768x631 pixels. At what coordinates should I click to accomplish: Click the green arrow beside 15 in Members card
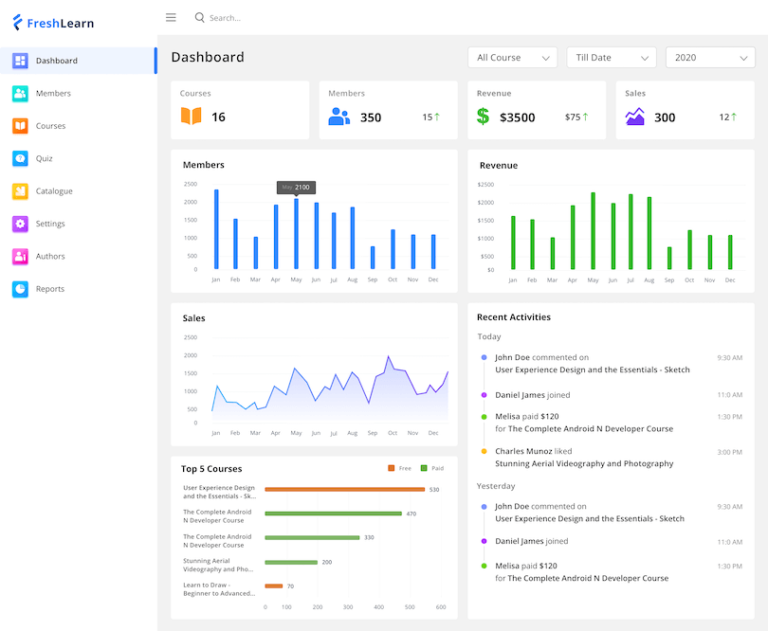pyautogui.click(x=437, y=117)
